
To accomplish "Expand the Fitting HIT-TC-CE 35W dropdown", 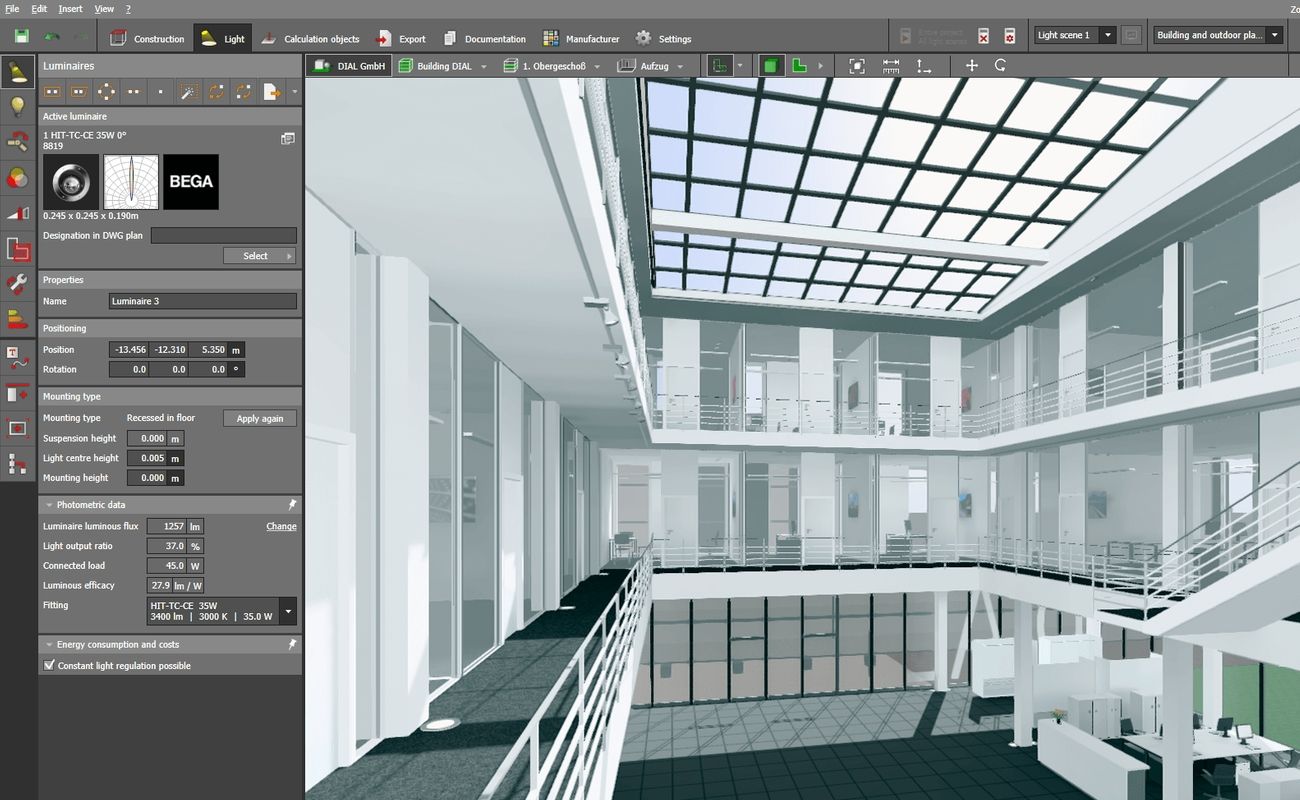I will [288, 610].
